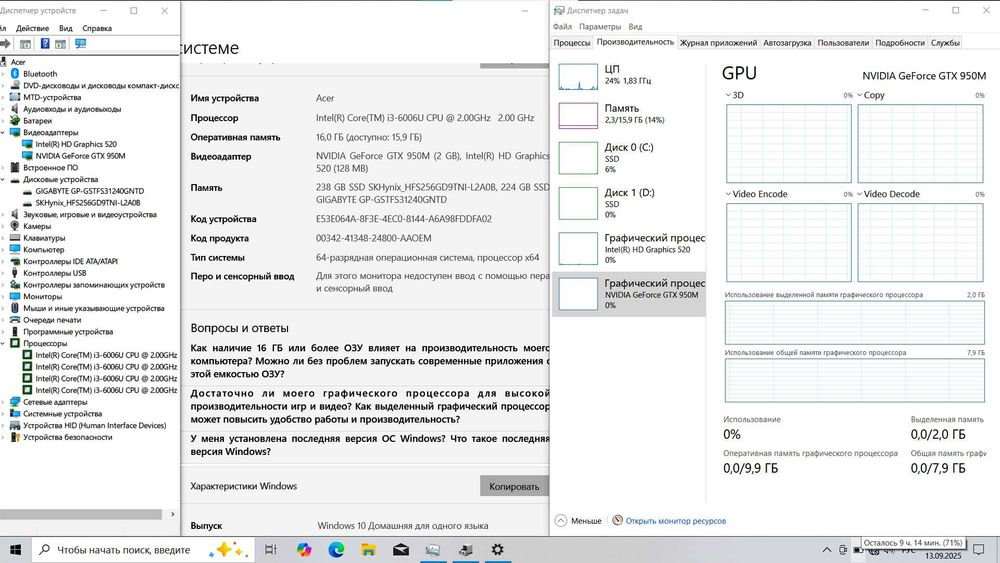Switch to the Журнал приложений tab

point(718,43)
